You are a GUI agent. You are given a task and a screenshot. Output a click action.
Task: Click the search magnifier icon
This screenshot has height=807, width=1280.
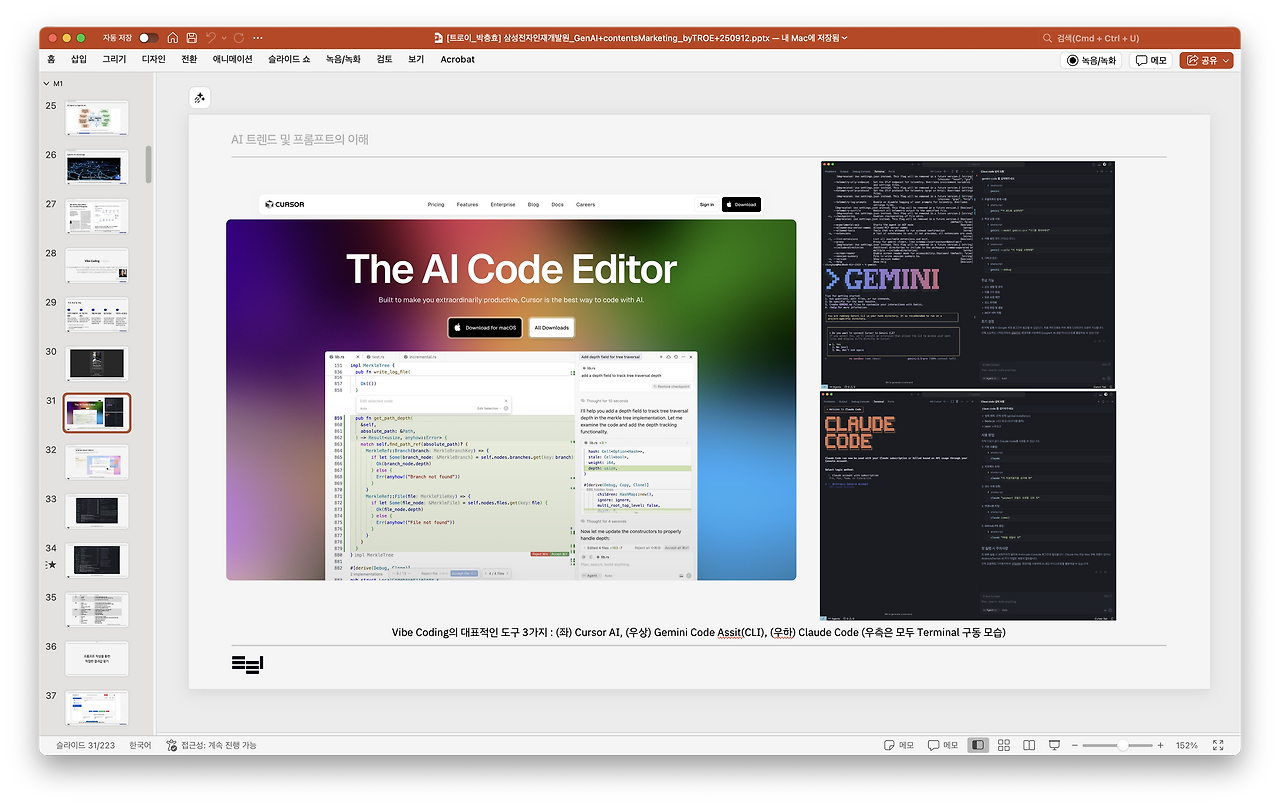point(1047,38)
